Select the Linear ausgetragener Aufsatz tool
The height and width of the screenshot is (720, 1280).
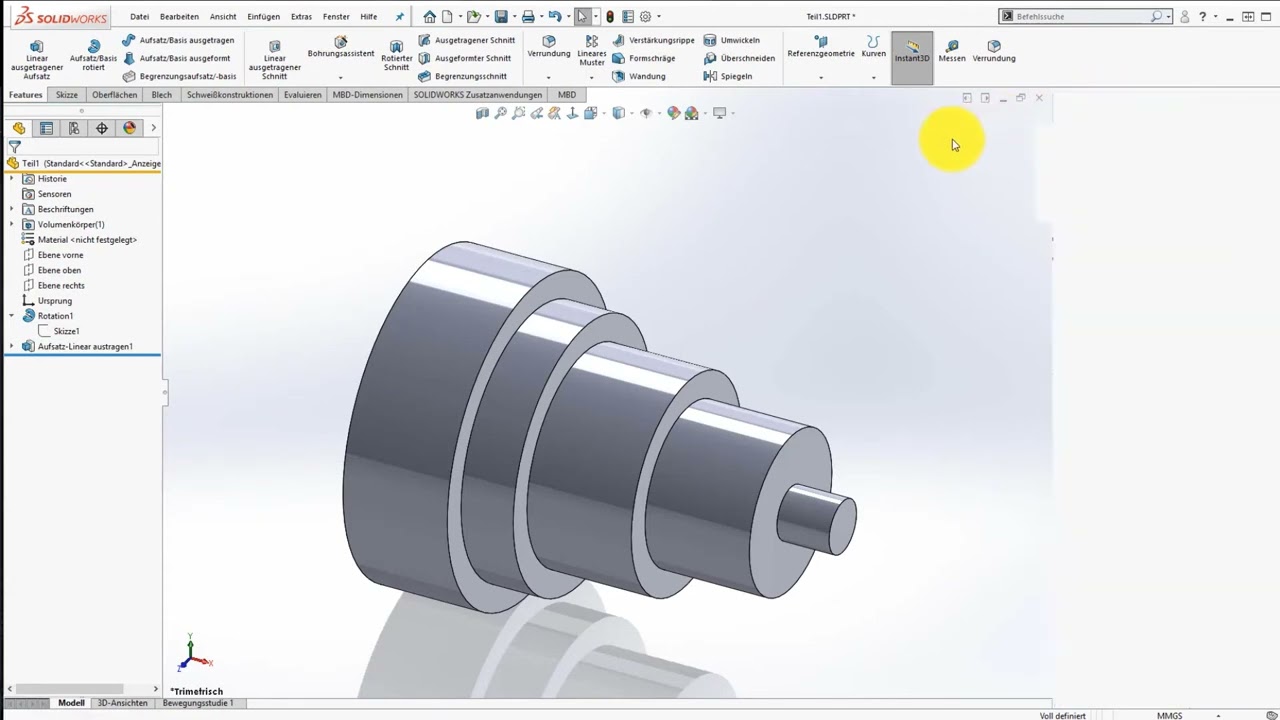click(37, 59)
